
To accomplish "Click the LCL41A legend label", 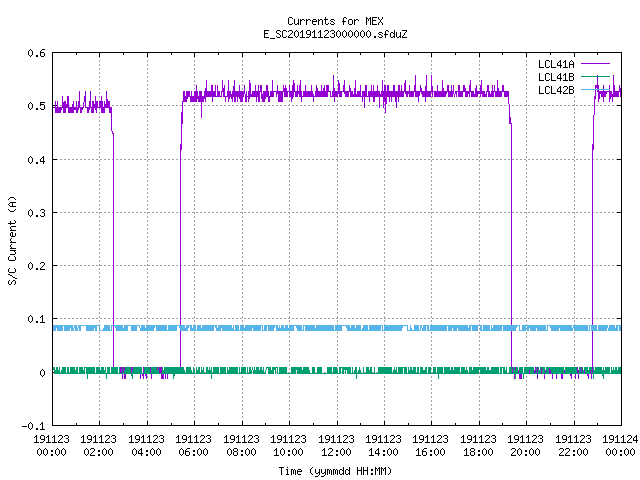I will (x=556, y=64).
